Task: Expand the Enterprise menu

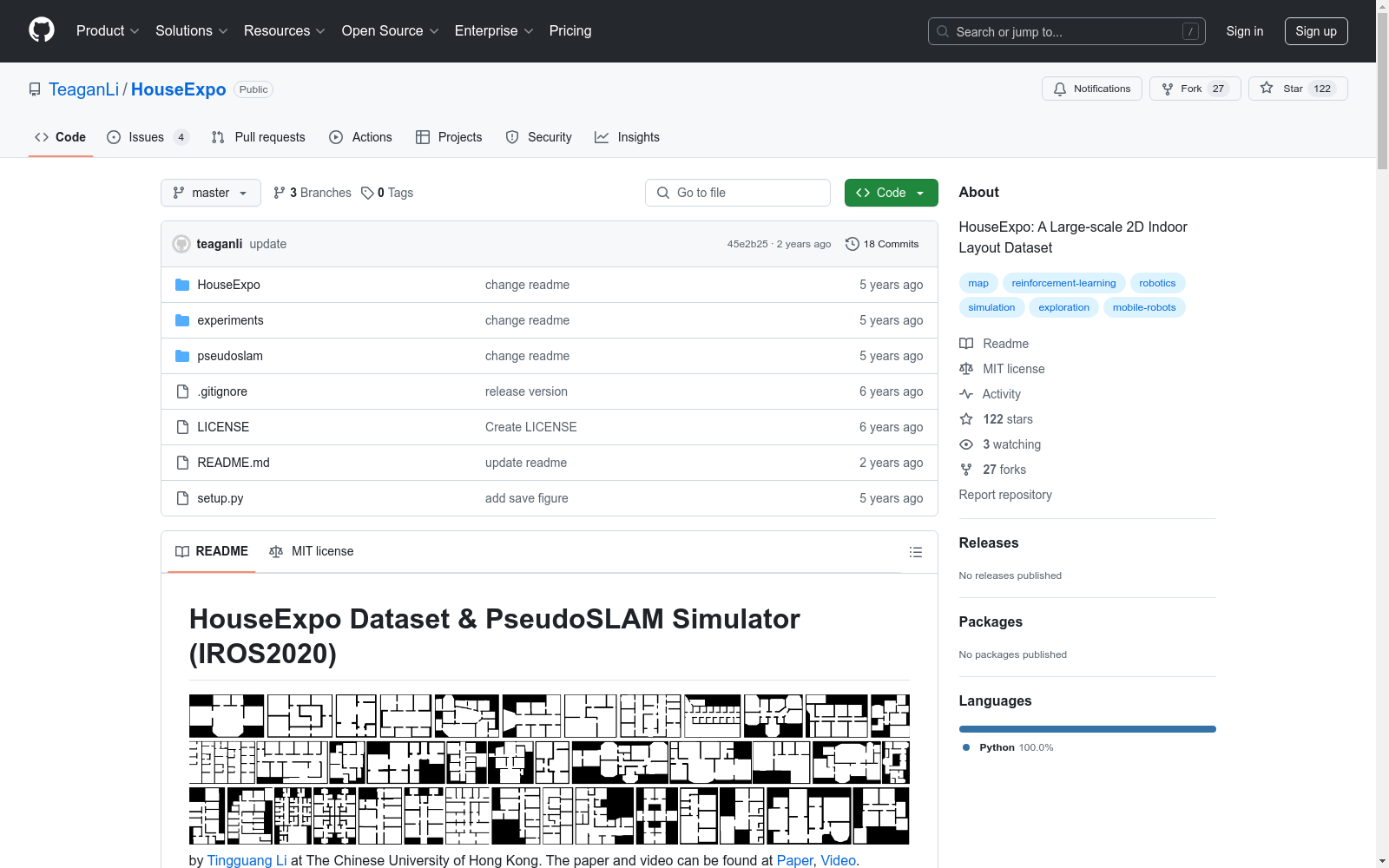Action: click(x=494, y=30)
